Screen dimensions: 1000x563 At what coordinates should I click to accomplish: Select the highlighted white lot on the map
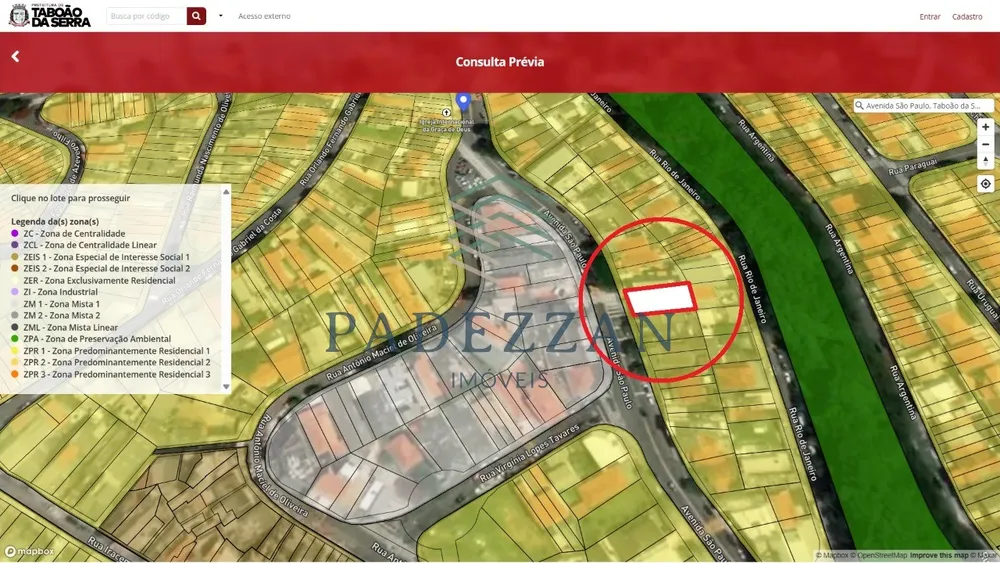(660, 298)
